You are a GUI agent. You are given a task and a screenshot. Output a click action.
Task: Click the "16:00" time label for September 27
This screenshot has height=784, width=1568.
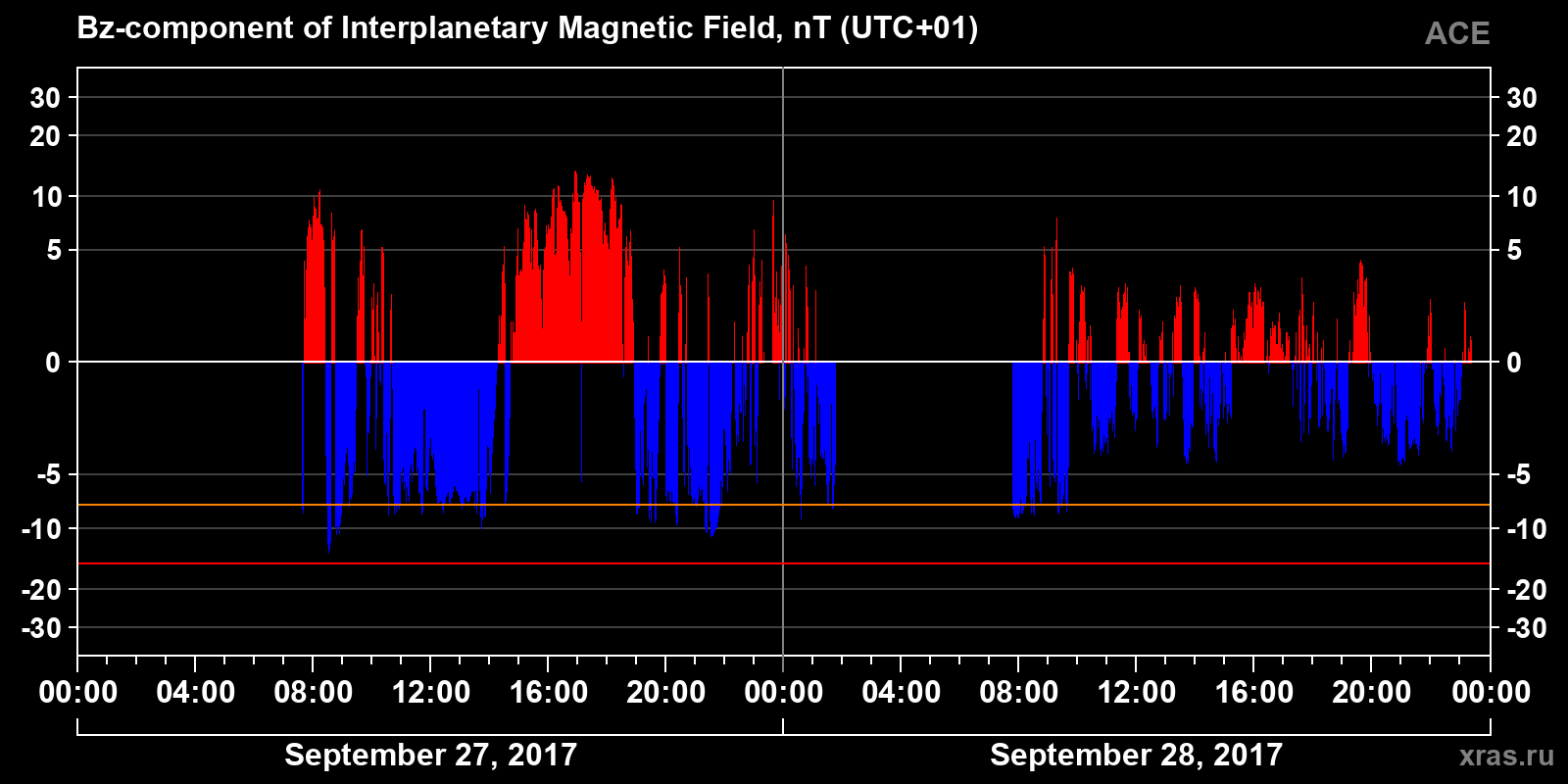click(x=549, y=693)
